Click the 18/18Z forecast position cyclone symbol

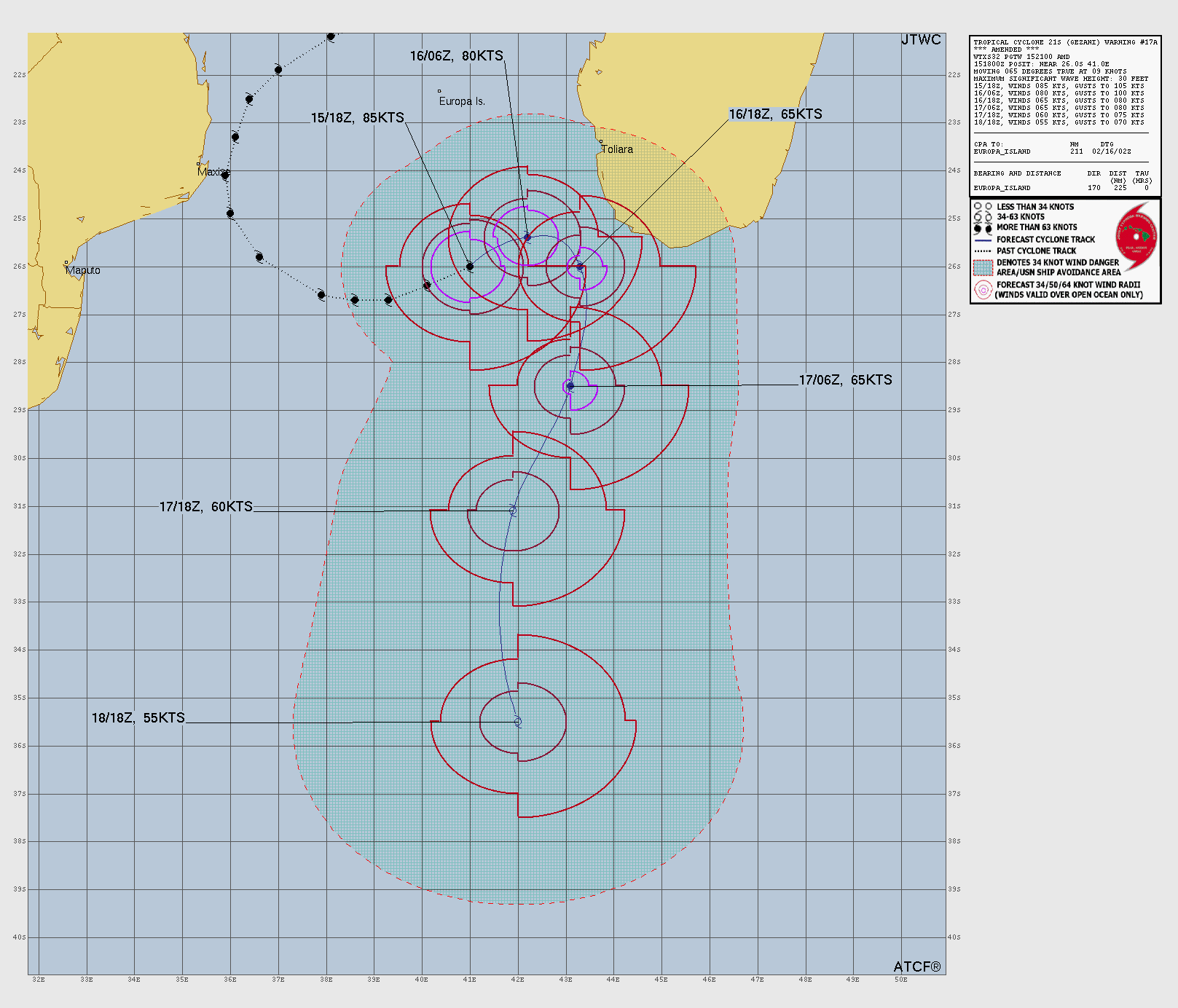[x=518, y=722]
